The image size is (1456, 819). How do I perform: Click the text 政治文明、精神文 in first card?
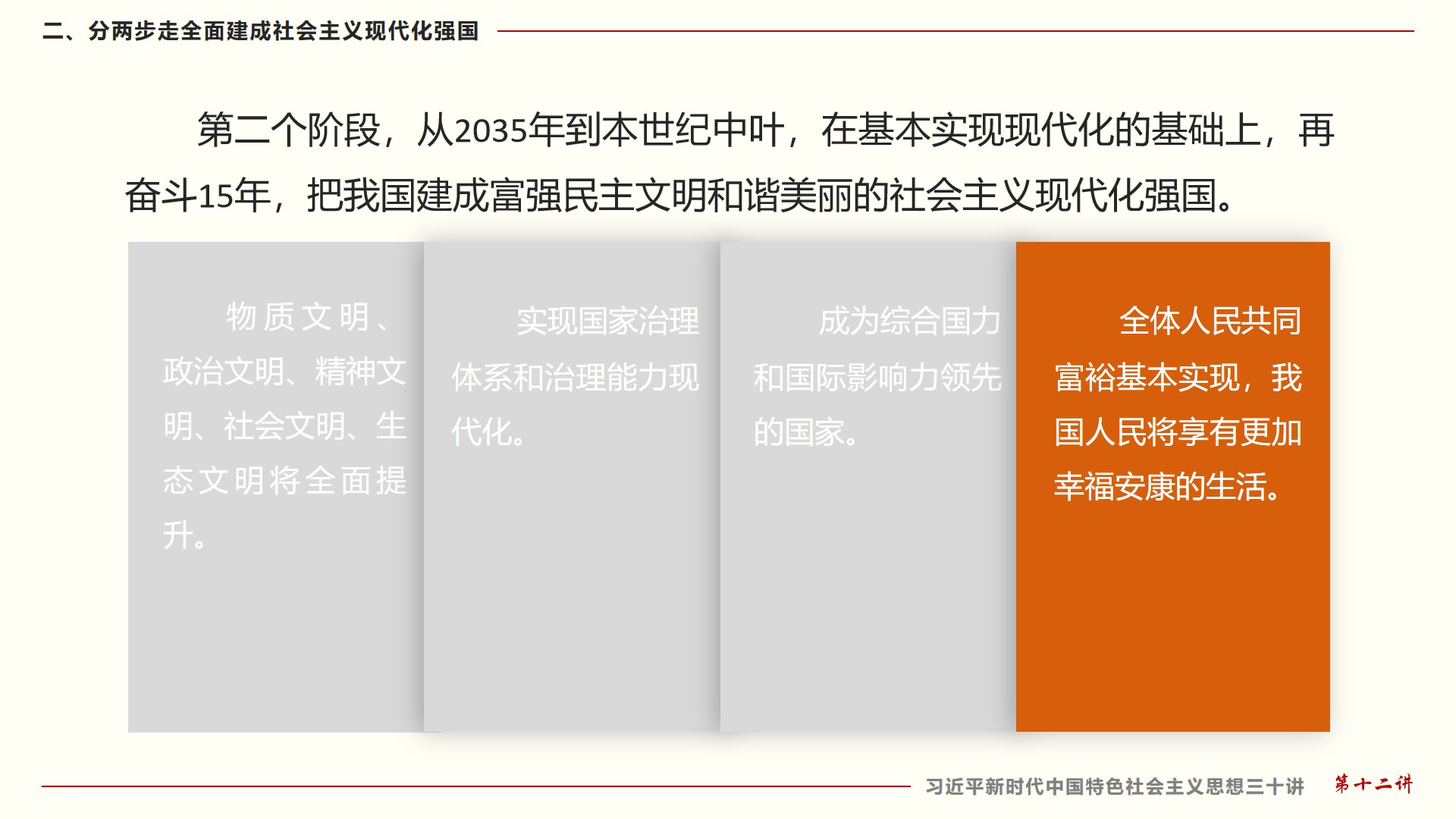(284, 372)
